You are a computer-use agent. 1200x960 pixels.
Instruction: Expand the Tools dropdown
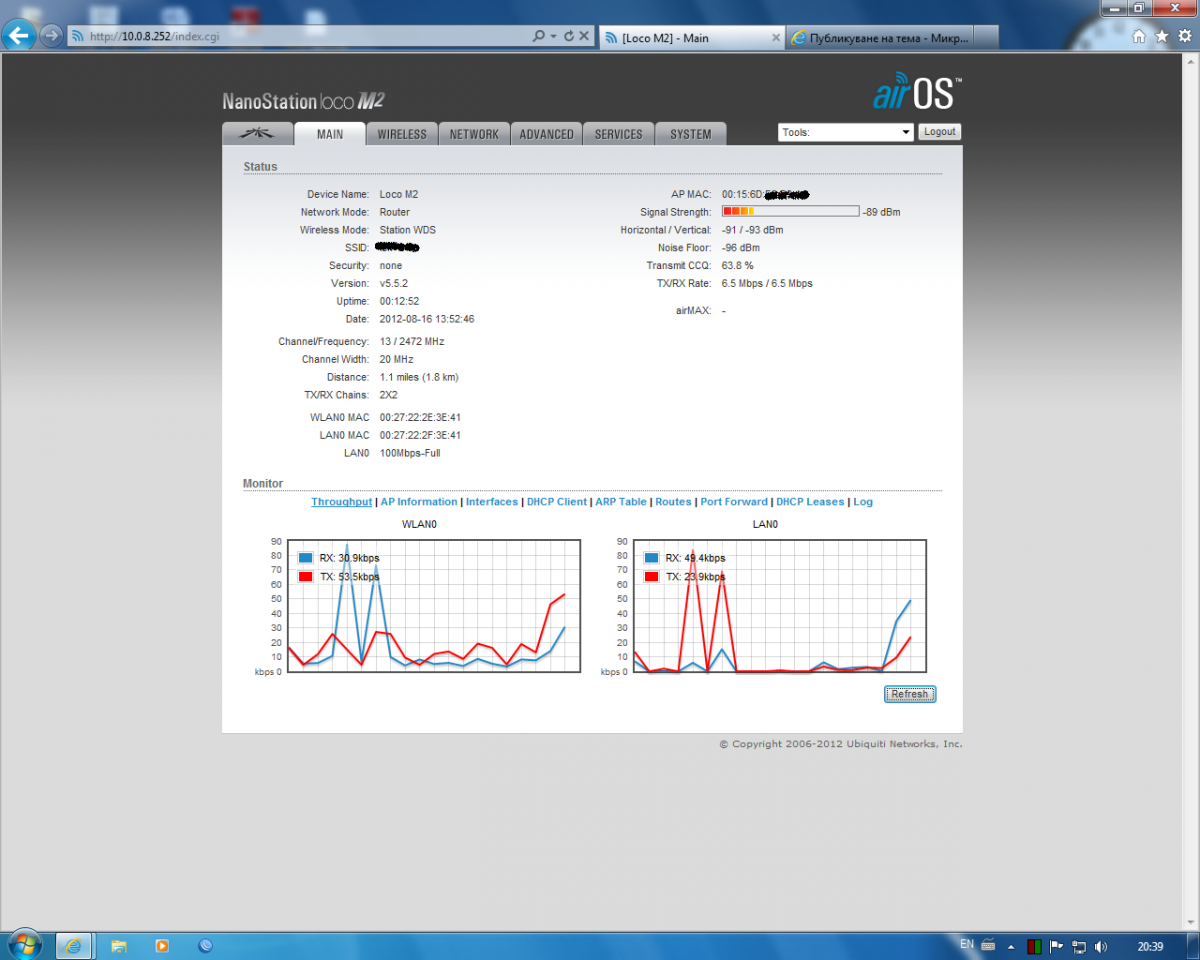(846, 132)
